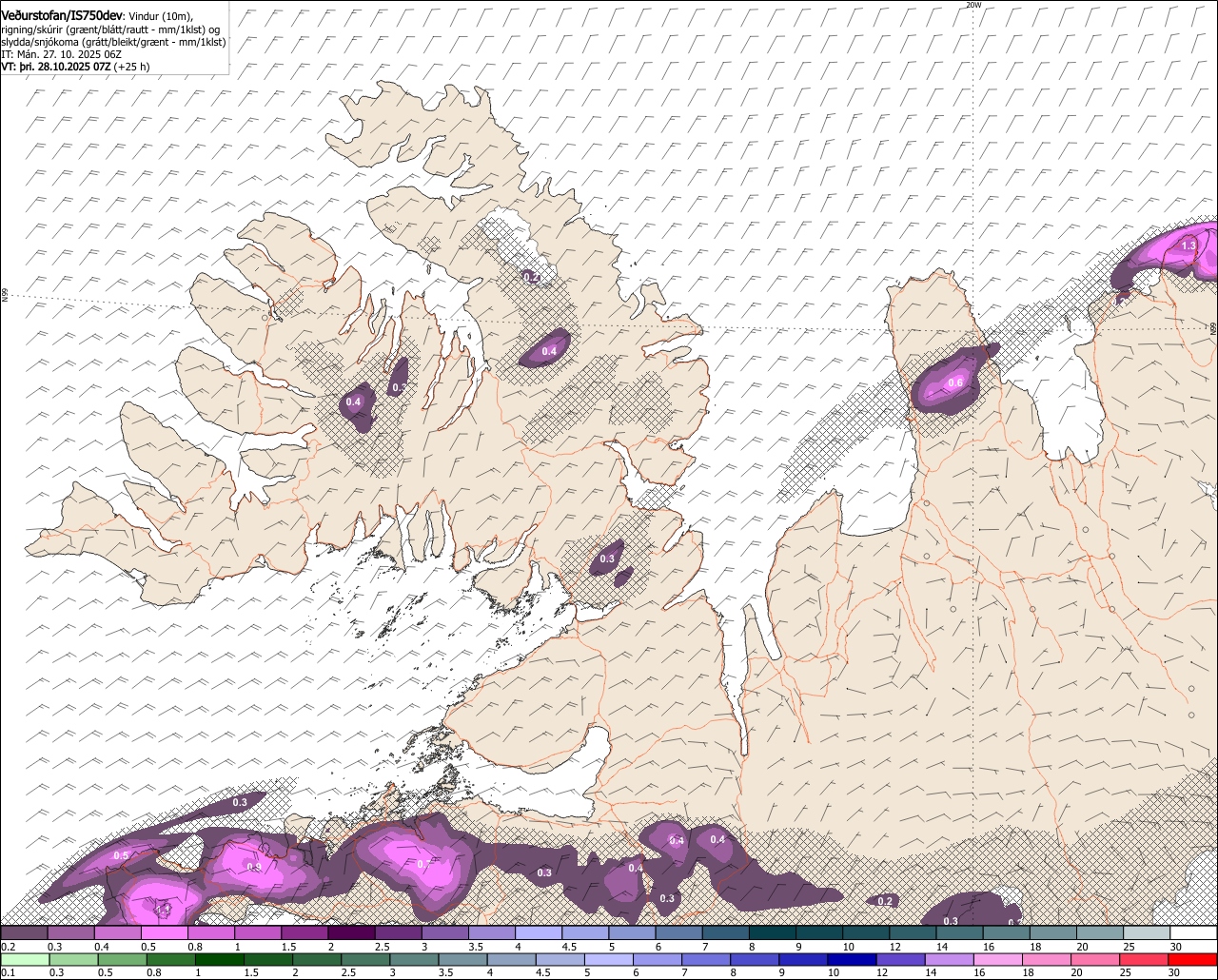The height and width of the screenshot is (980, 1218).
Task: Click upper legend swatch between 4 and 4.5
Action: click(x=539, y=932)
